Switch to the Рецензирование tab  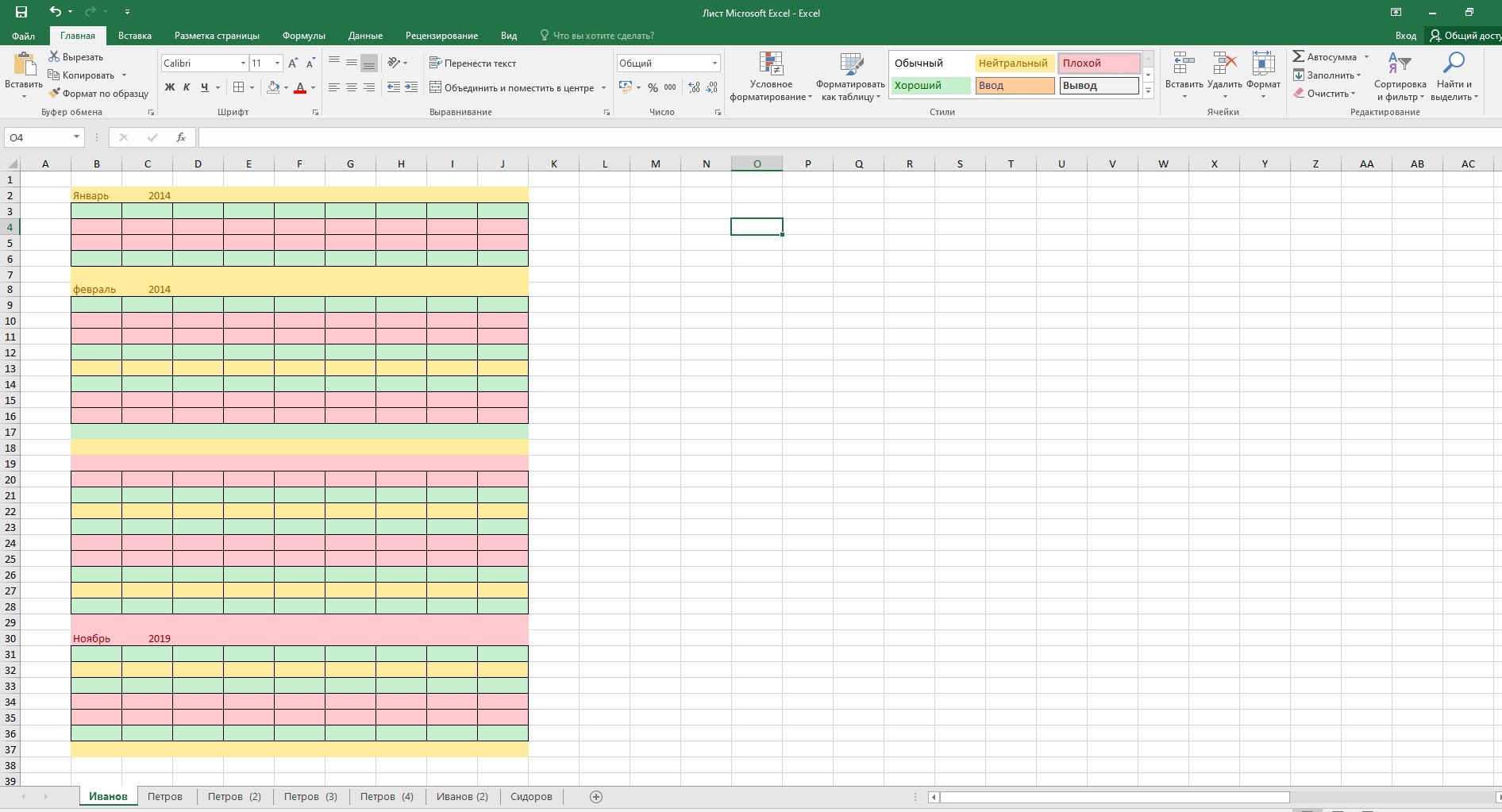[441, 36]
